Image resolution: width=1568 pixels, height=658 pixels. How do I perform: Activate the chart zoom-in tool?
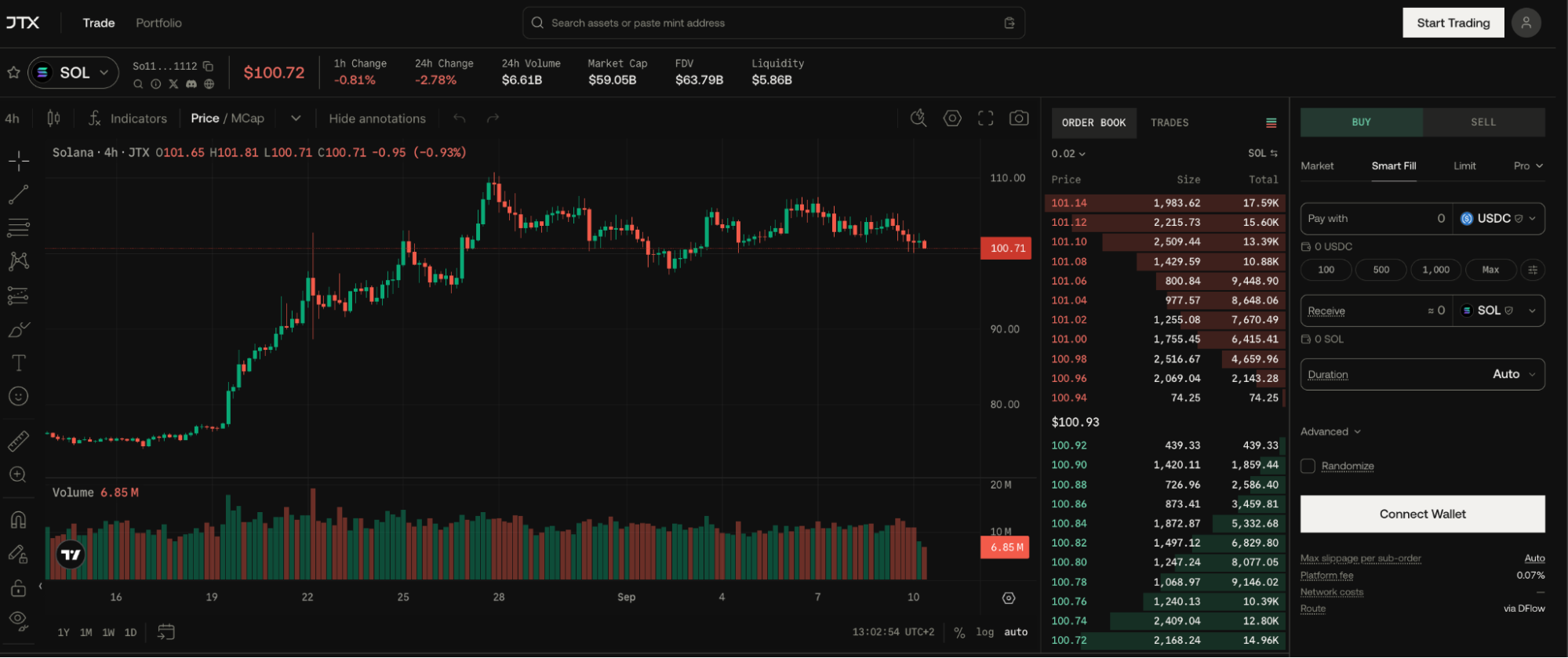pos(19,474)
